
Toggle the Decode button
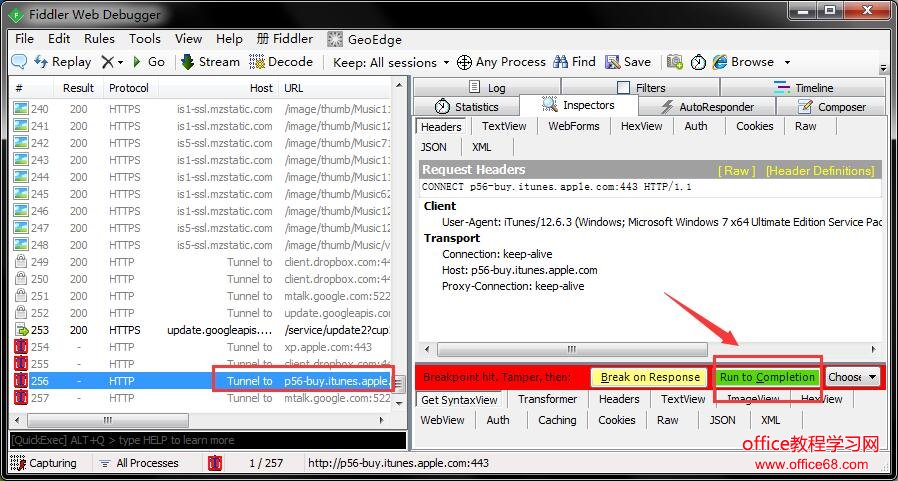pyautogui.click(x=281, y=62)
